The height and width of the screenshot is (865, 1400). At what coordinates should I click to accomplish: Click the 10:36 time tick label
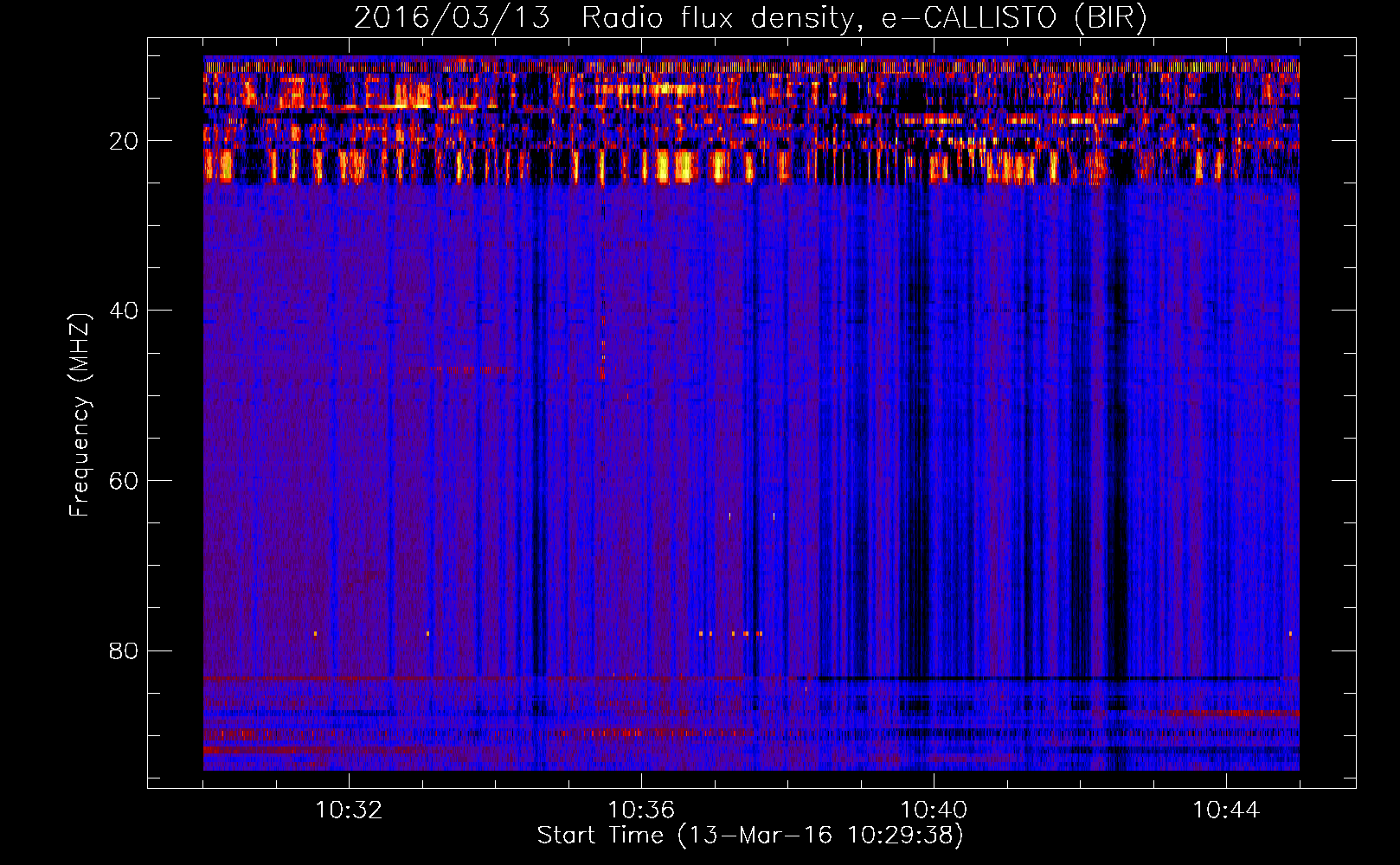tap(641, 811)
